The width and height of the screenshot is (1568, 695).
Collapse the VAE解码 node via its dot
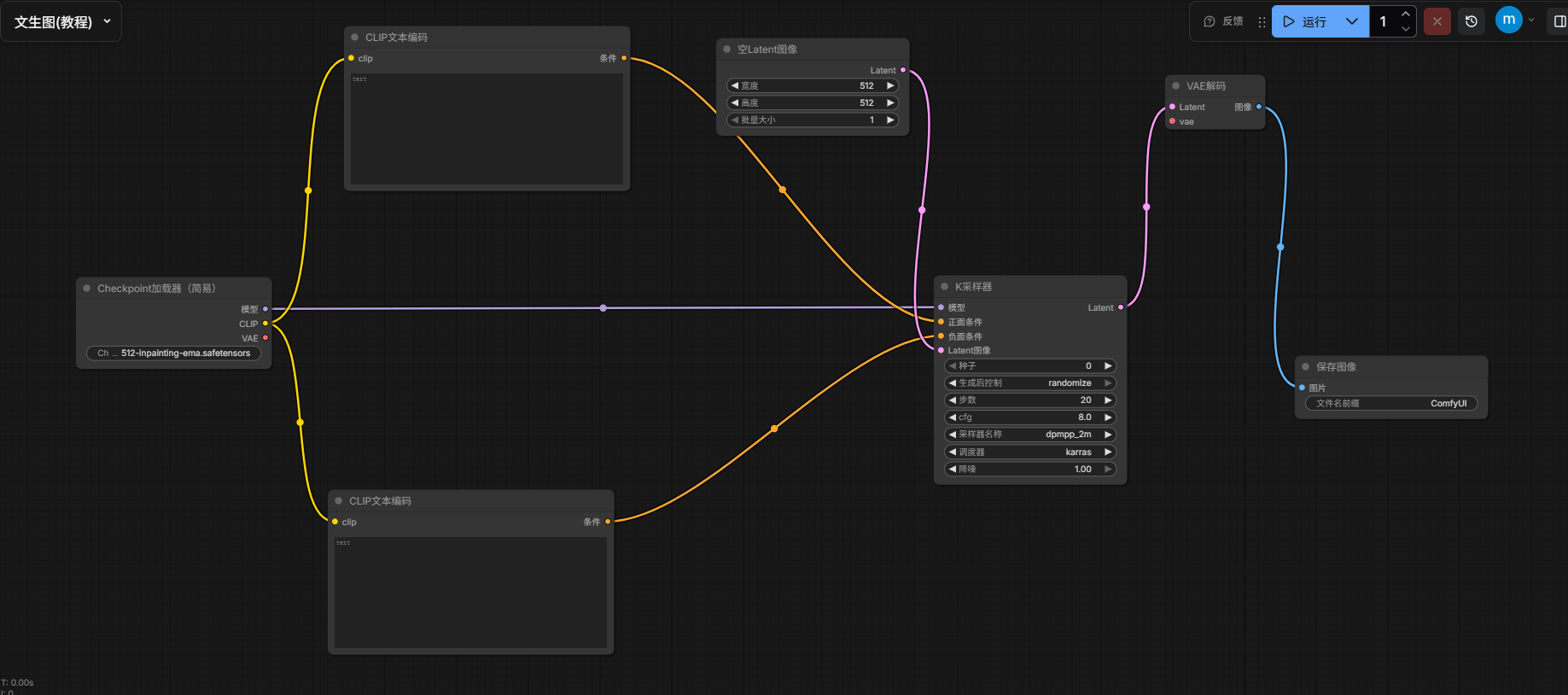(1175, 86)
